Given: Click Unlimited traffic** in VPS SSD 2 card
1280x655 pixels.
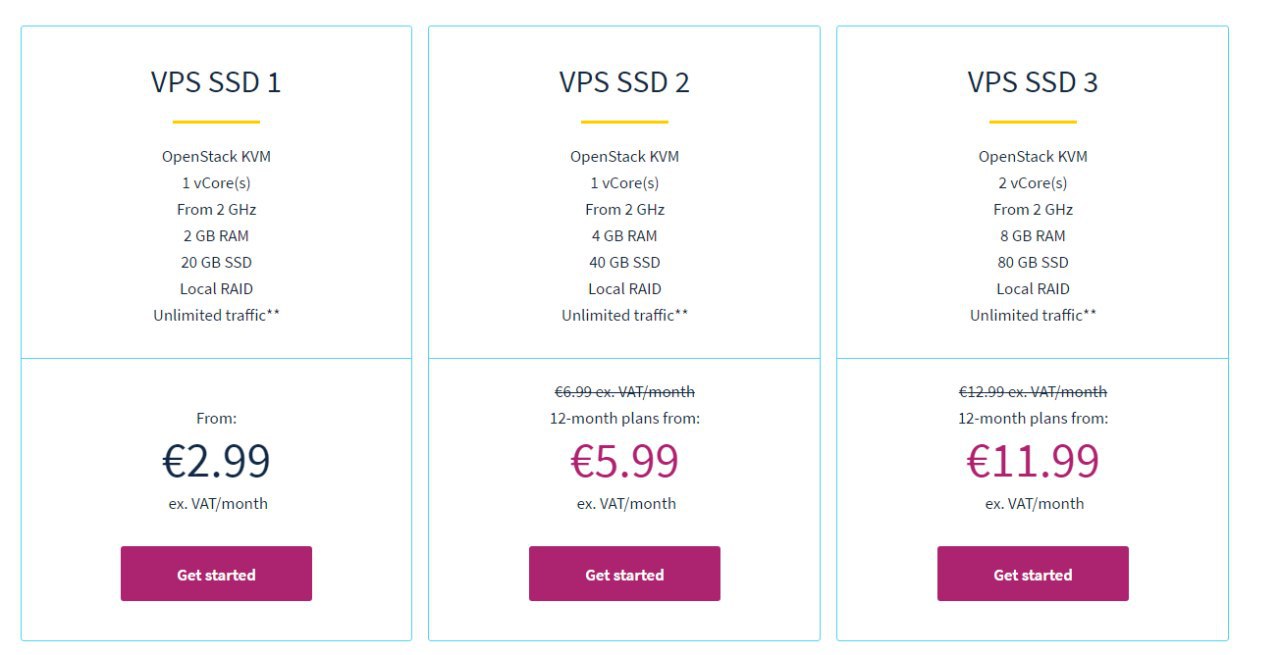Looking at the screenshot, I should coord(624,315).
